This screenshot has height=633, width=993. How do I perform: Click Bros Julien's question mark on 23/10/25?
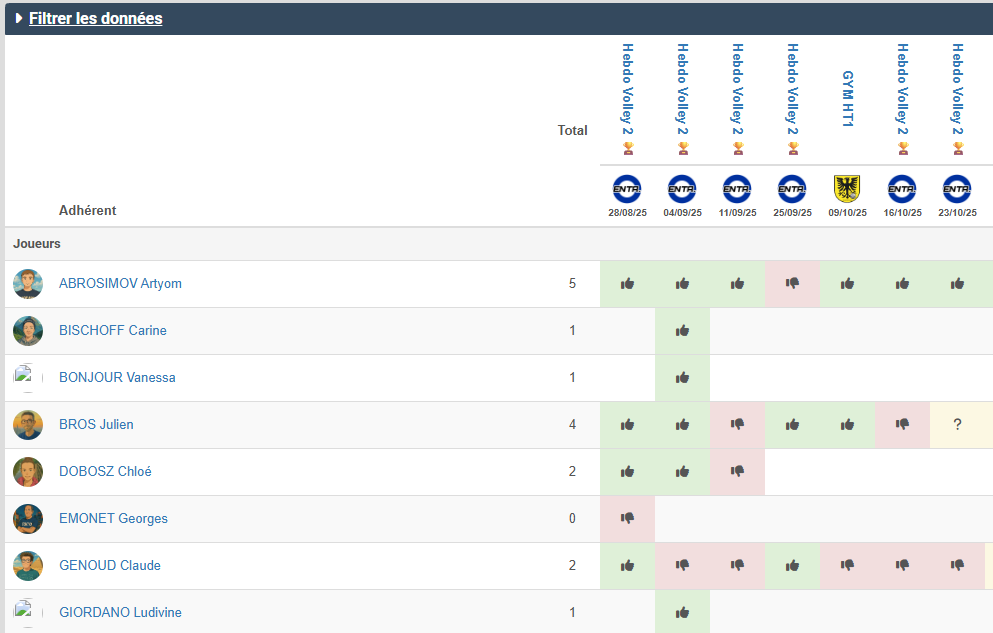pyautogui.click(x=957, y=425)
